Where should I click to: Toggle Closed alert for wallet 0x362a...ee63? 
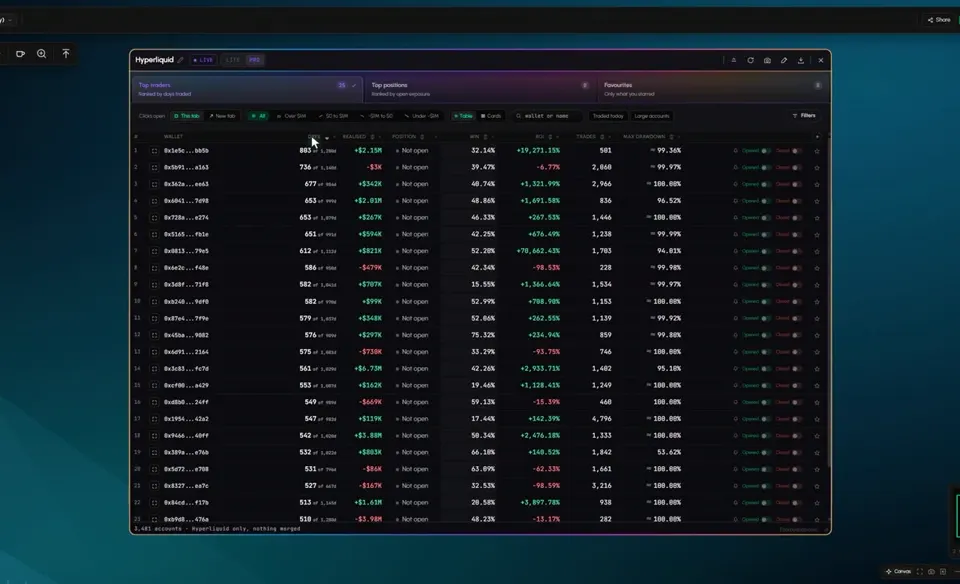coord(797,184)
